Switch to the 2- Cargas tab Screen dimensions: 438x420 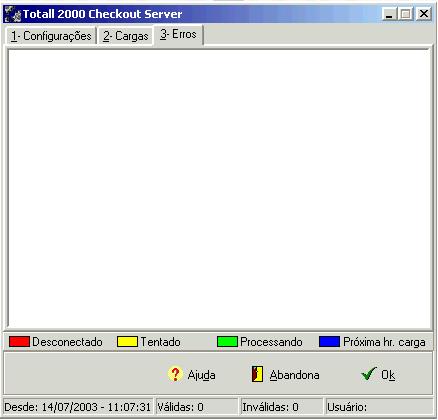point(125,36)
